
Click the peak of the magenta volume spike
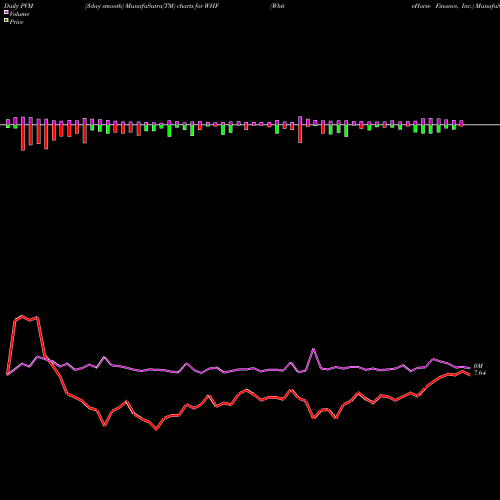314,349
